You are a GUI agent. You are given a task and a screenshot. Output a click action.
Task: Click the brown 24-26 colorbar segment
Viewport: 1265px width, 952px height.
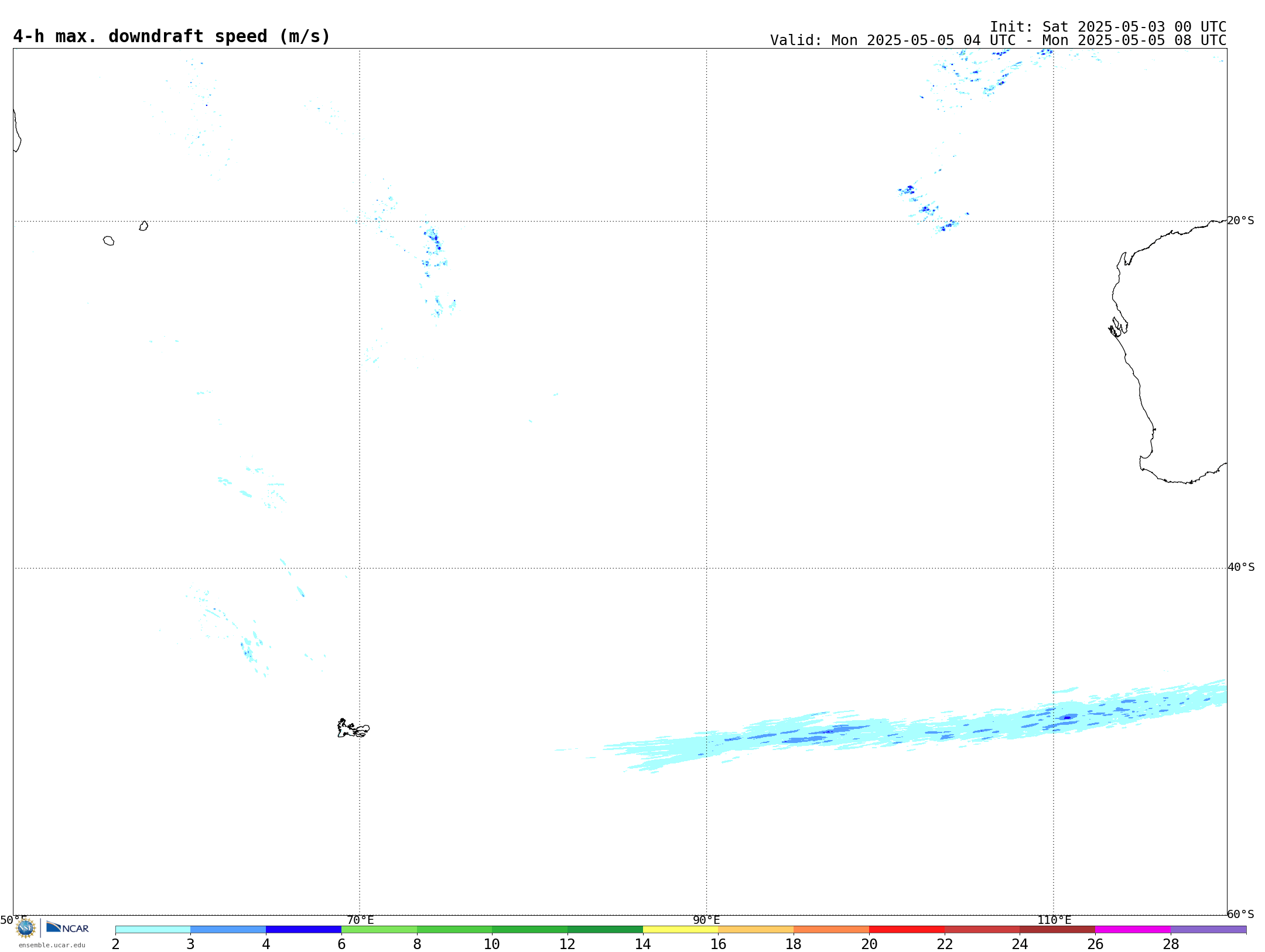1057,929
